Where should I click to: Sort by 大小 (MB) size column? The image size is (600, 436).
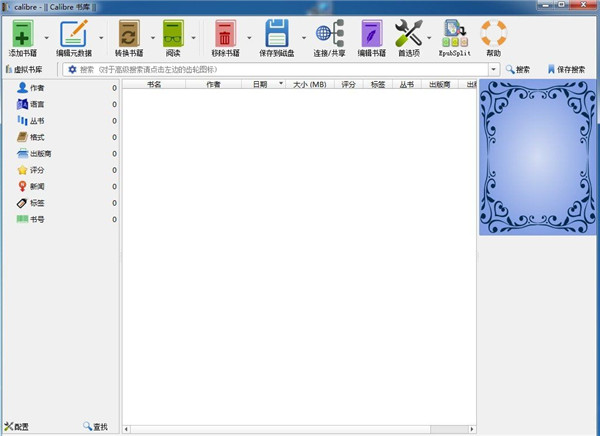pyautogui.click(x=310, y=84)
